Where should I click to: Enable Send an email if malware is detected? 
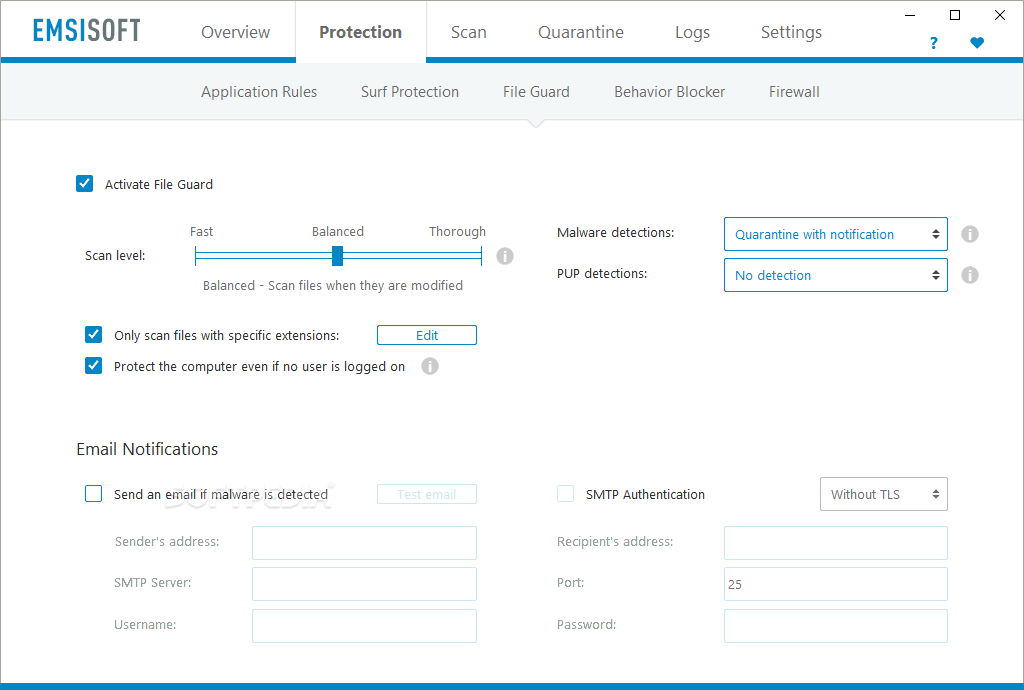tap(93, 494)
